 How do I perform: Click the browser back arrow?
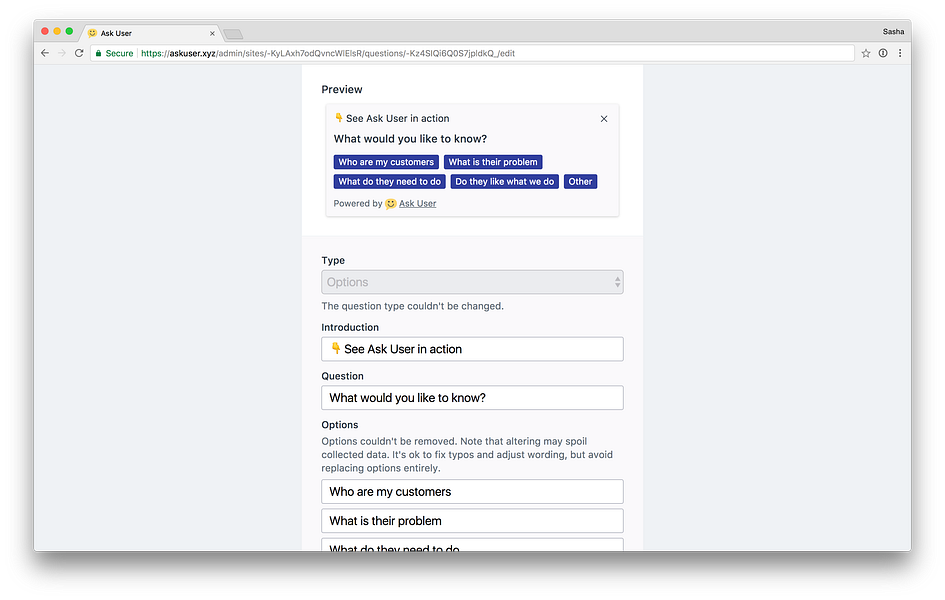point(45,53)
